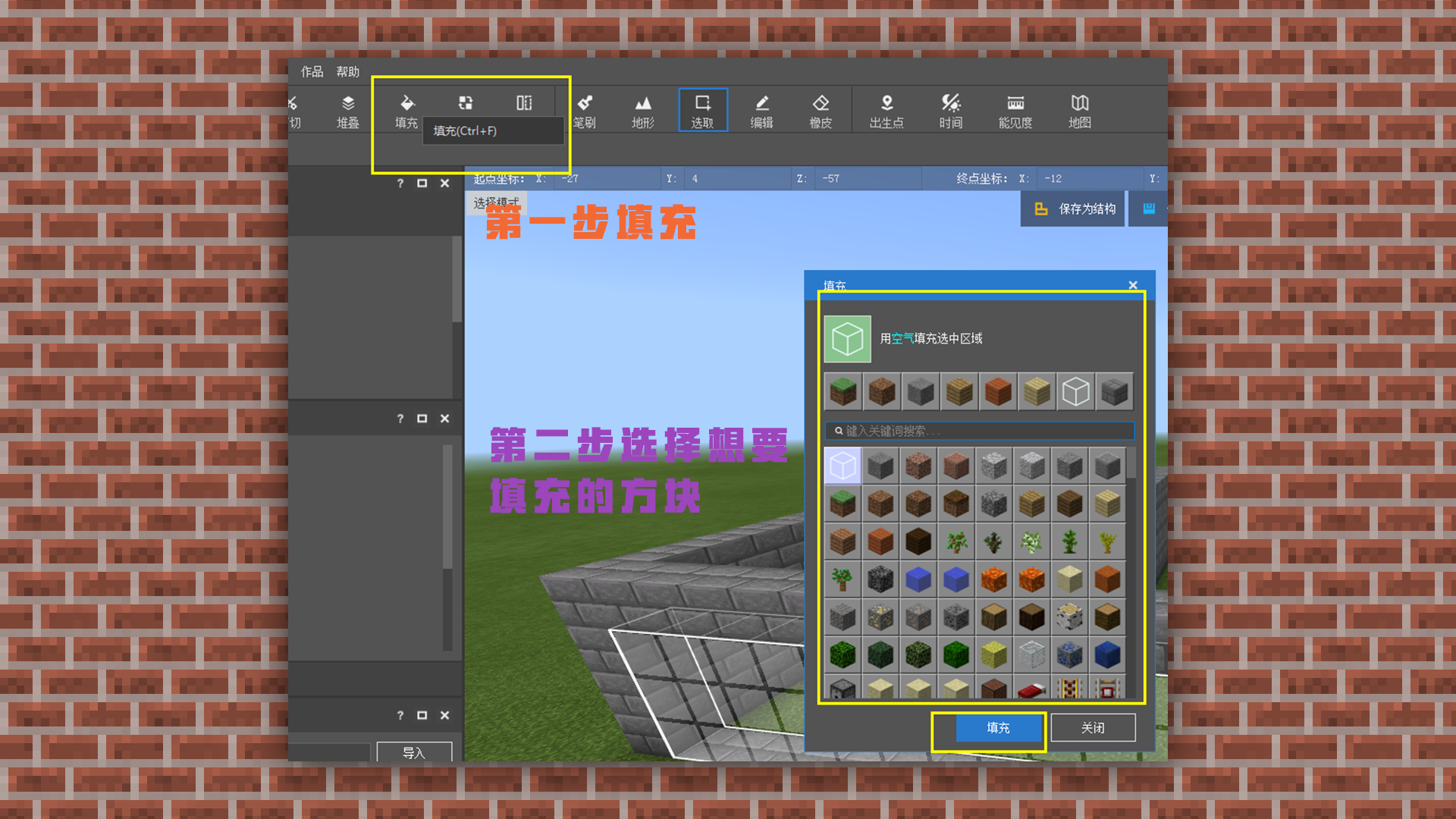
Task: Open the 作品 menu
Action: 312,71
